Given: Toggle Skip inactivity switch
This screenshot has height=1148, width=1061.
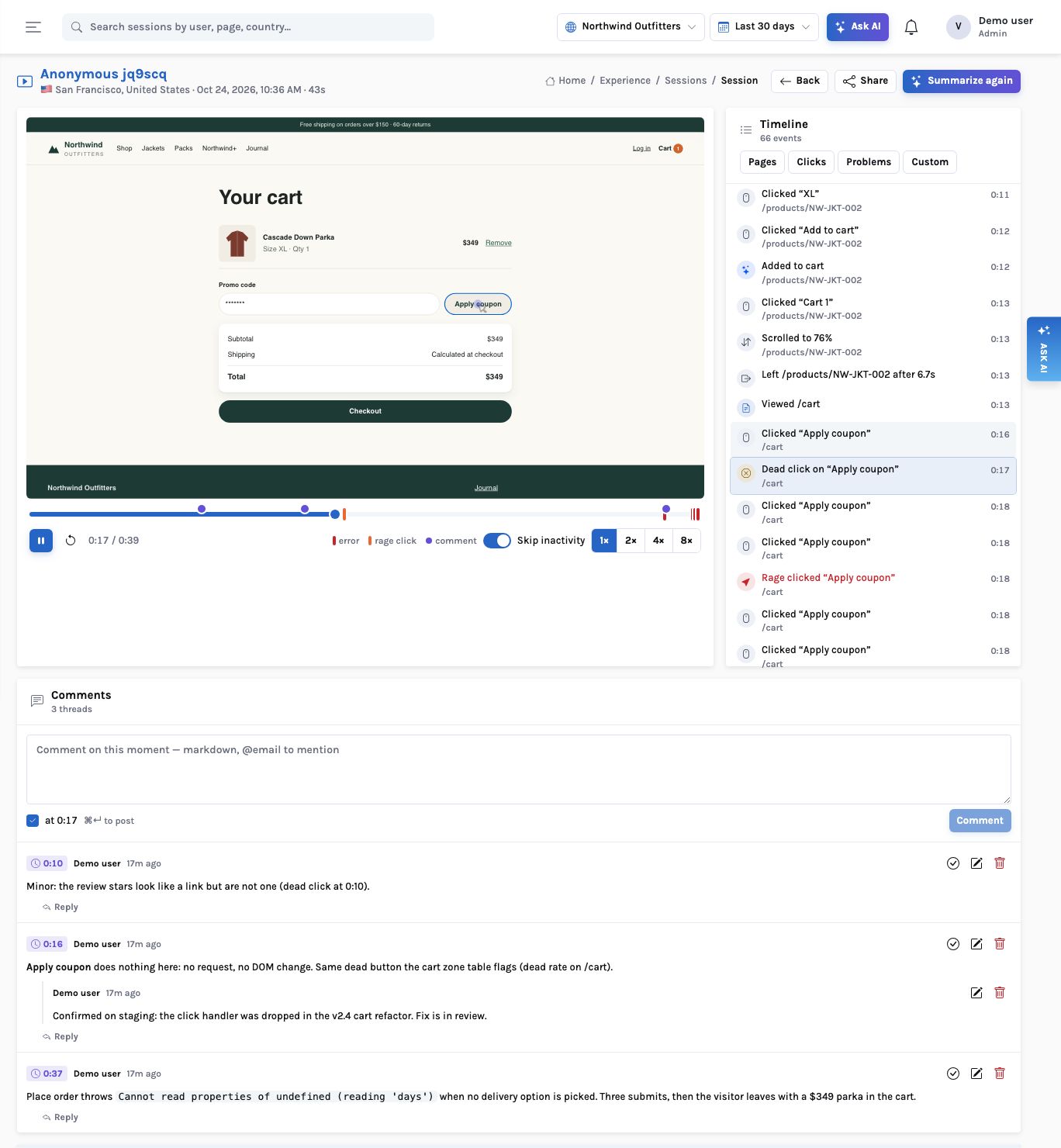Looking at the screenshot, I should 497,541.
